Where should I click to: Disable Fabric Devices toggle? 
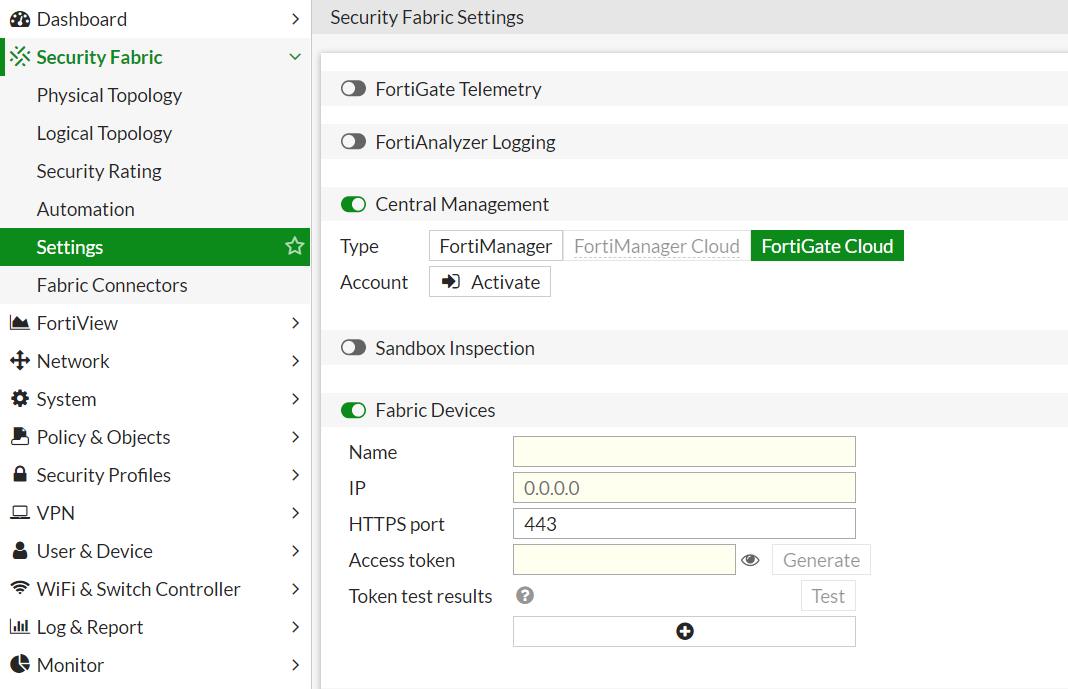point(354,410)
